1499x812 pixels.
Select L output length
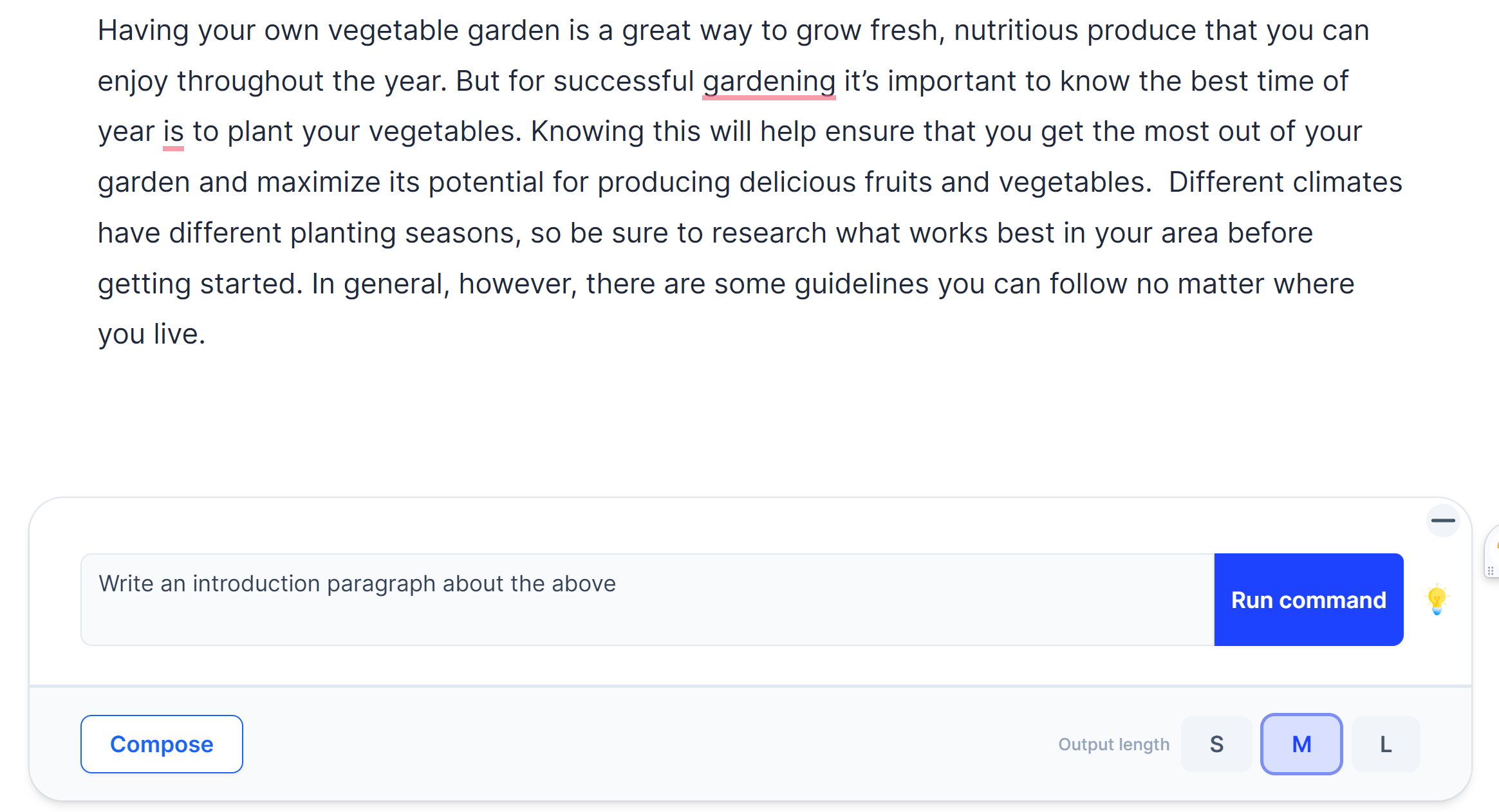1385,744
